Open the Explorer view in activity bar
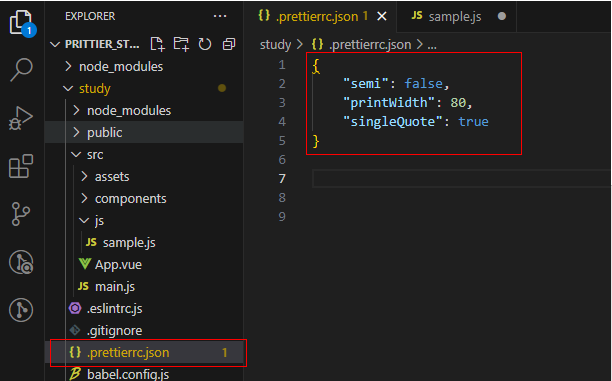This screenshot has height=381, width=612. pyautogui.click(x=21, y=23)
